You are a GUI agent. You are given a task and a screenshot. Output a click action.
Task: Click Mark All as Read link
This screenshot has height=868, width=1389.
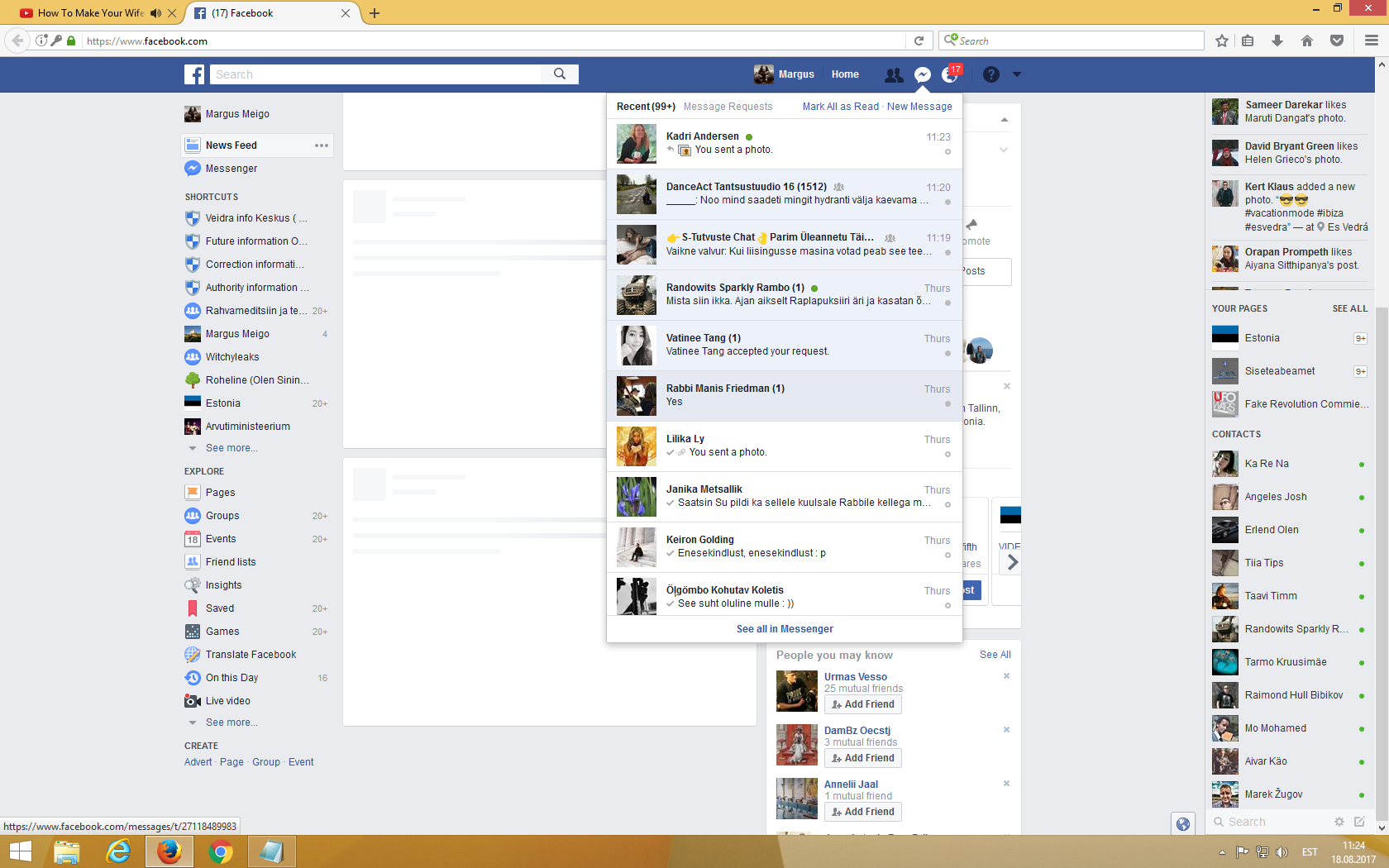coord(841,107)
